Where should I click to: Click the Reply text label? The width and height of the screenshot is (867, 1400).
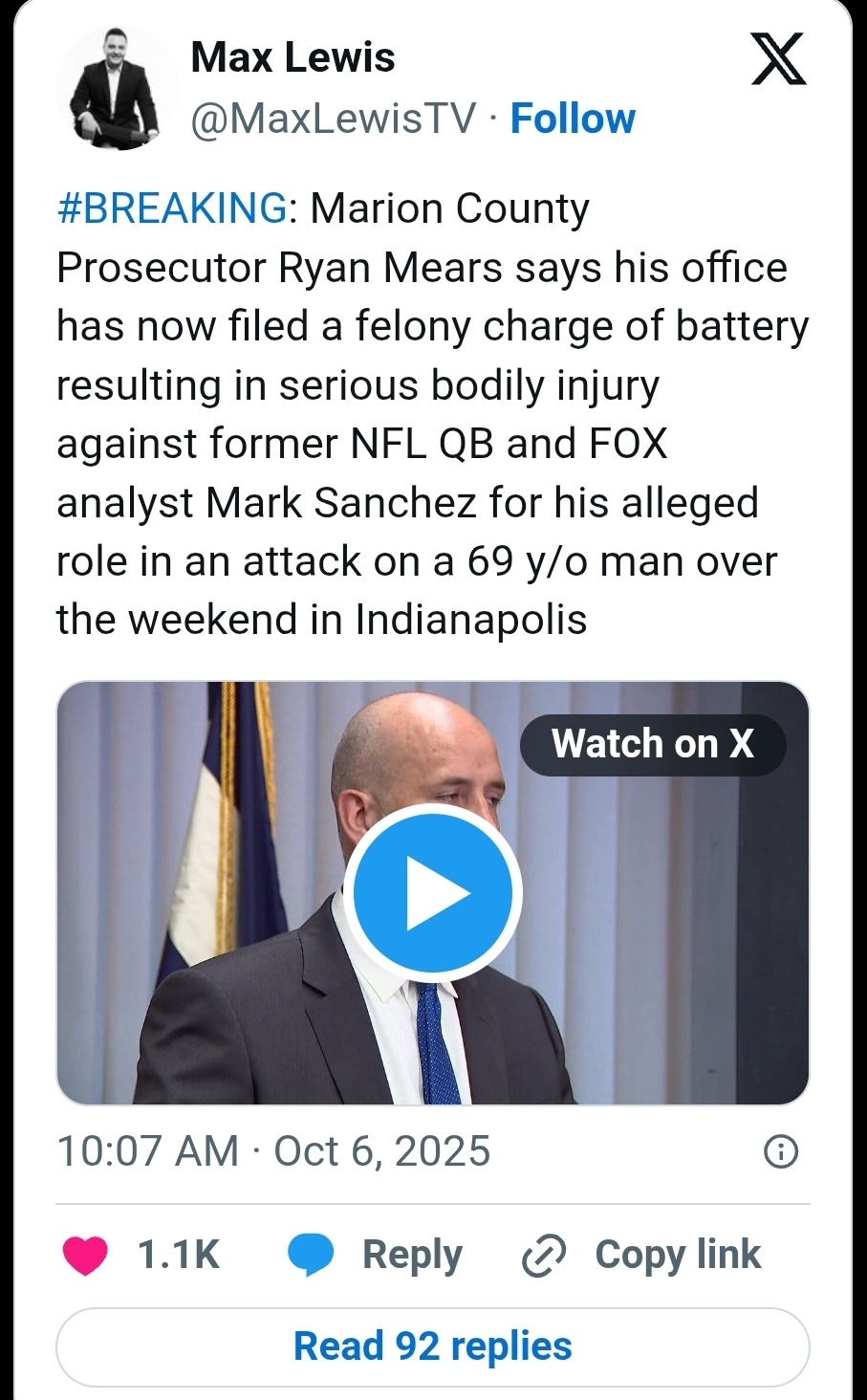point(412,1255)
